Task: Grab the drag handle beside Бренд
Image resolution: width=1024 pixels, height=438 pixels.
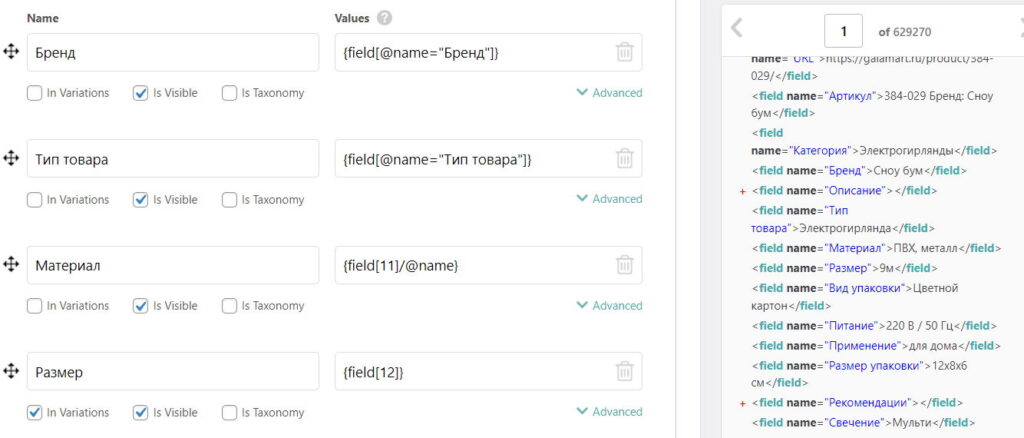Action: (12, 52)
